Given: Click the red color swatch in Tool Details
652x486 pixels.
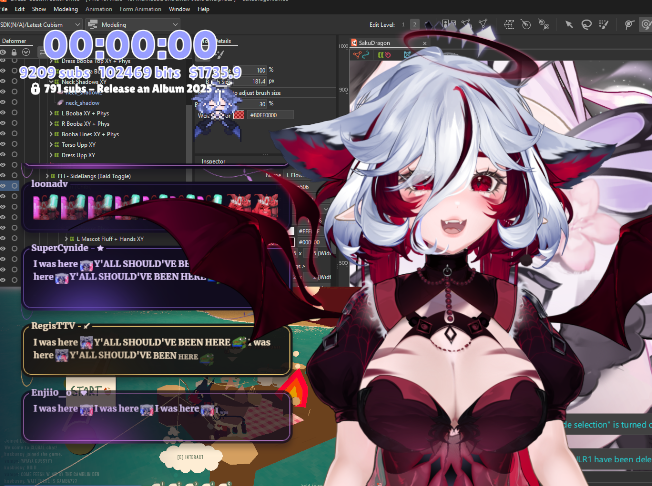Looking at the screenshot, I should (239, 115).
